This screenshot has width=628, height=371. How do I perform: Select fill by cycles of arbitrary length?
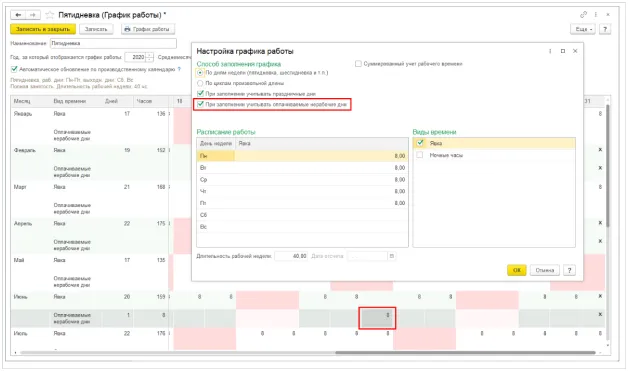click(x=200, y=83)
